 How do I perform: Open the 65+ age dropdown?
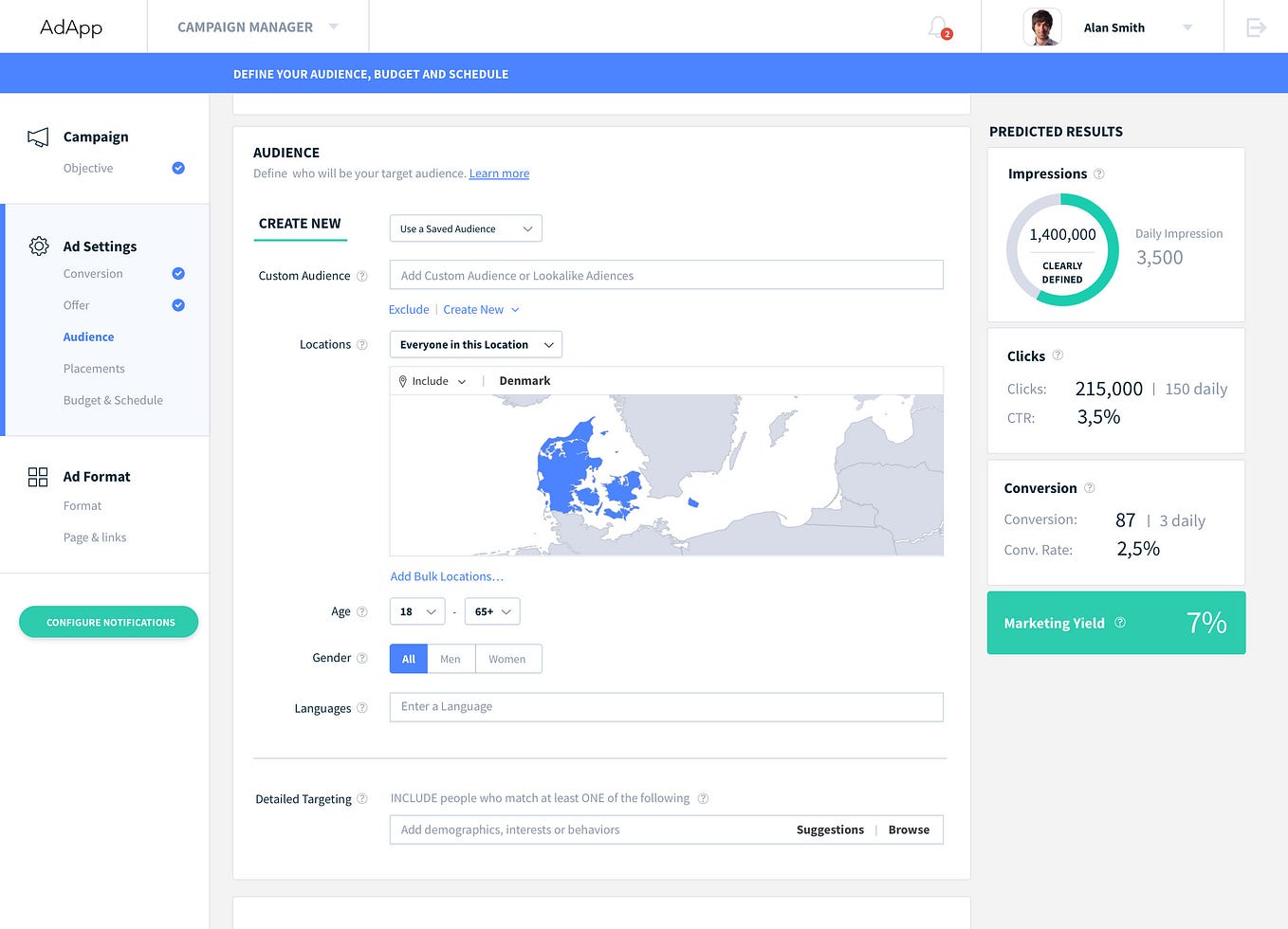click(x=492, y=611)
